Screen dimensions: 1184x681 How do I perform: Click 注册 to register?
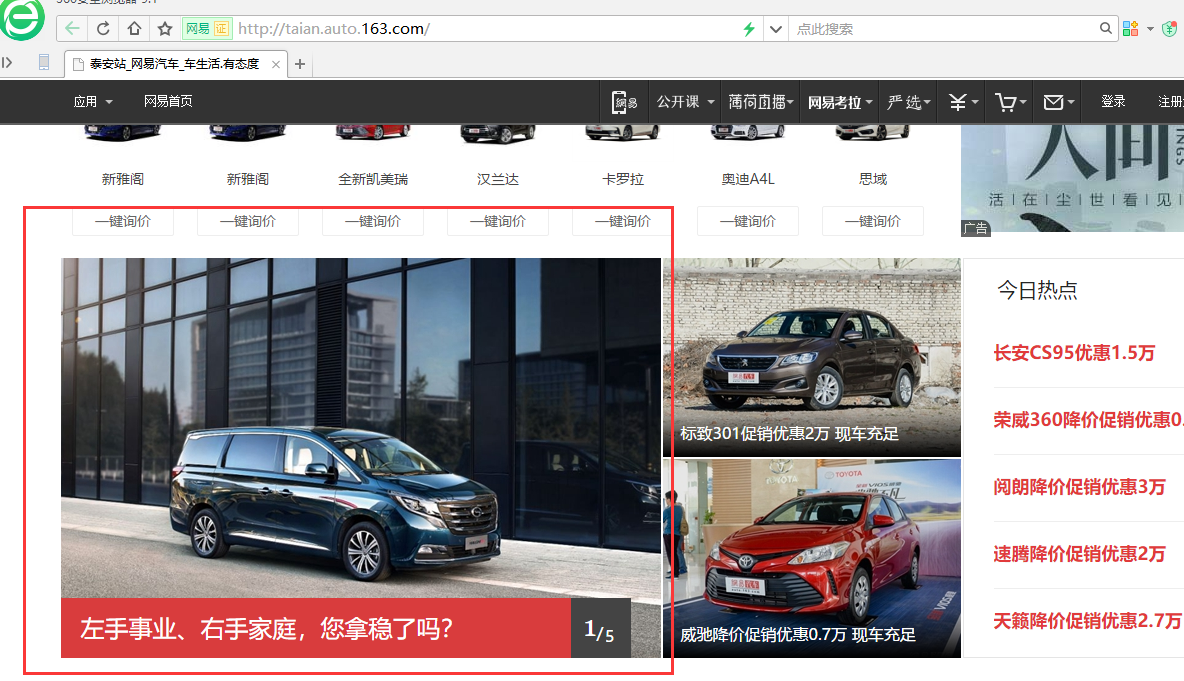(x=1171, y=101)
